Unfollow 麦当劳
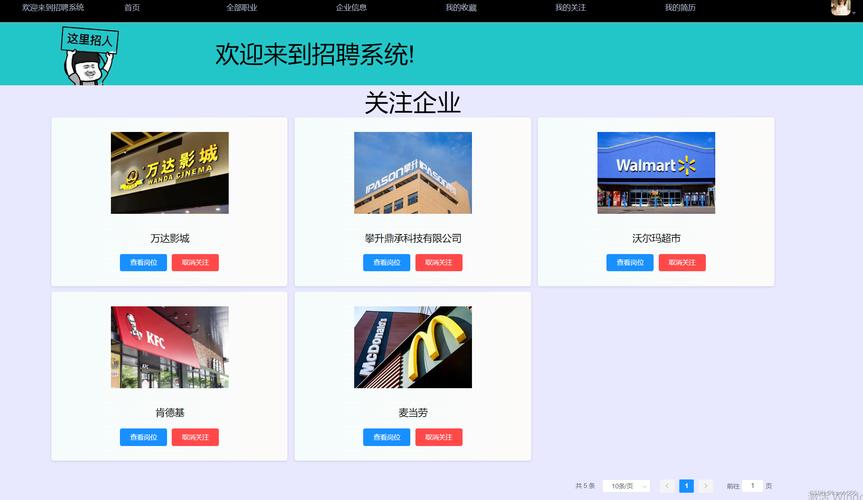This screenshot has height=500, width=863. point(439,437)
